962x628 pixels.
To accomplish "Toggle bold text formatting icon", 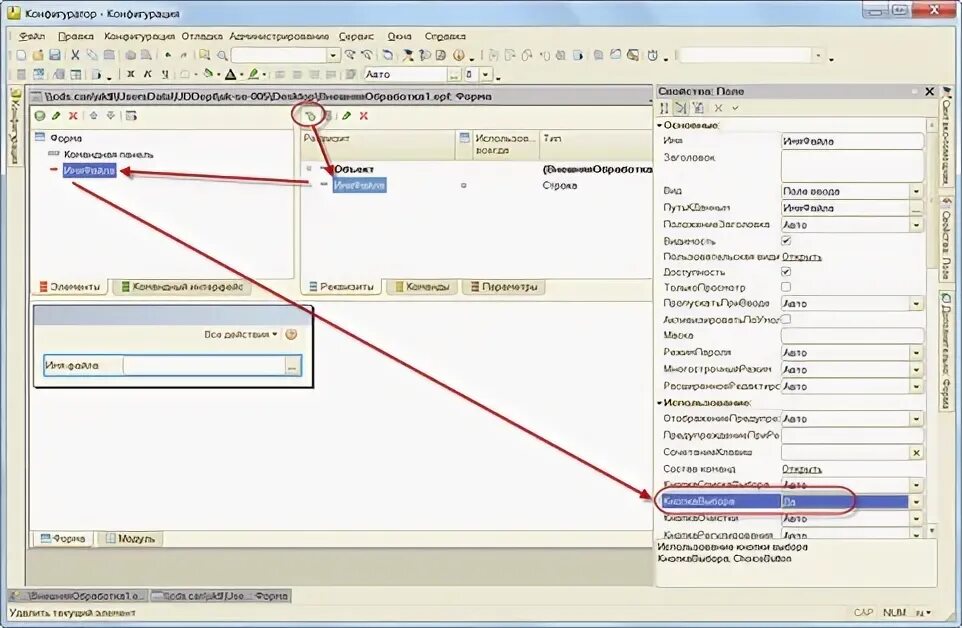I will tap(131, 74).
